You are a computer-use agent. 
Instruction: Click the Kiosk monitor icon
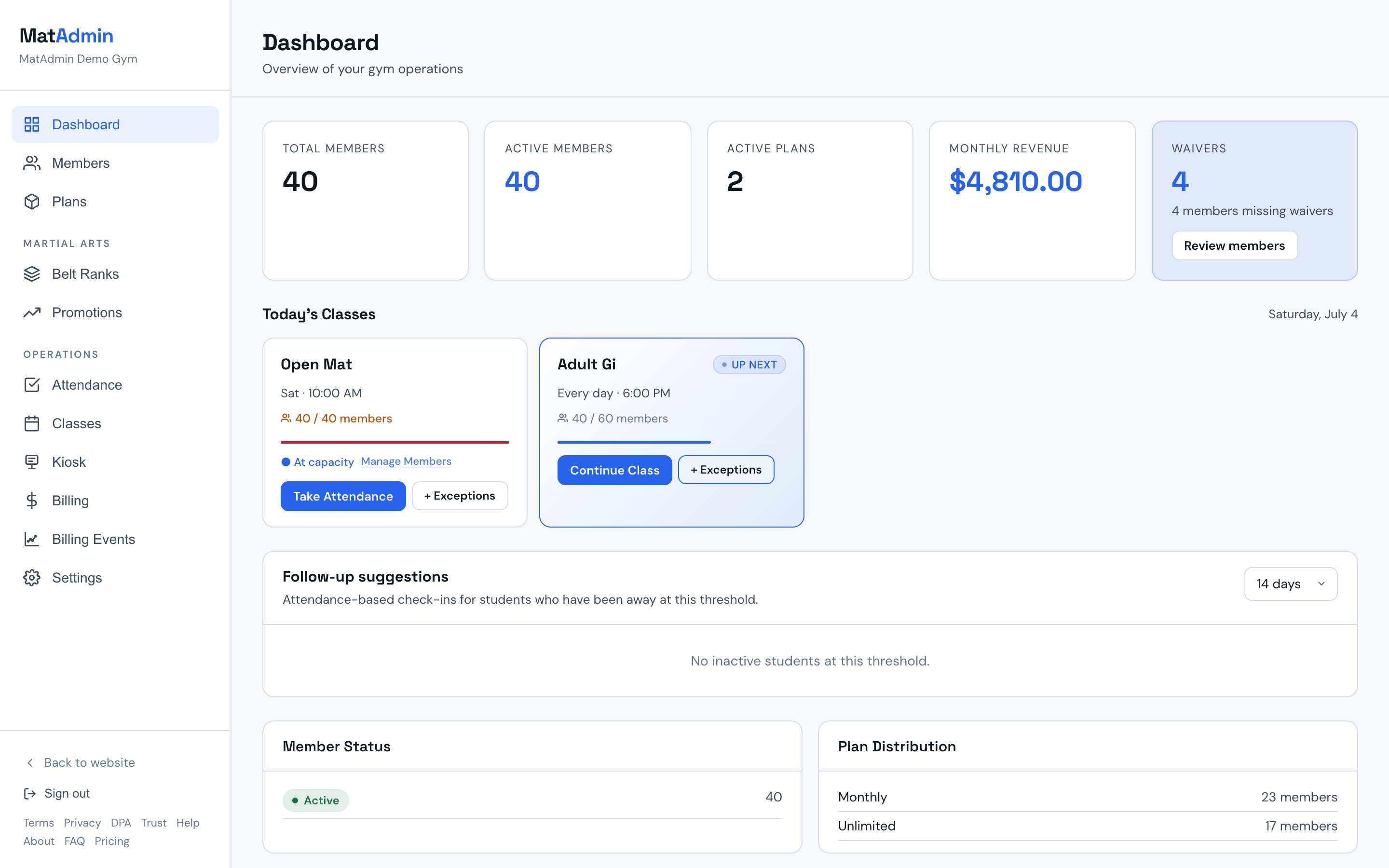click(x=31, y=461)
